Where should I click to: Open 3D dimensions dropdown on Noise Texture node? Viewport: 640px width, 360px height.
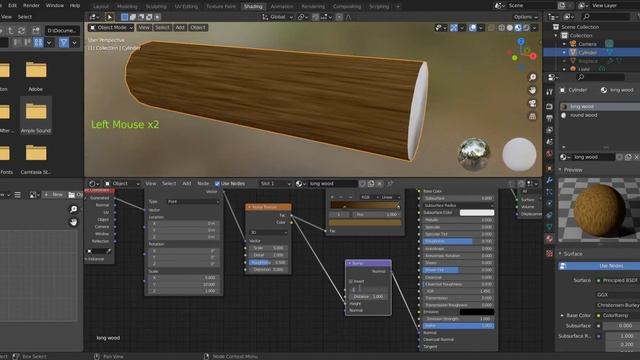[x=268, y=232]
